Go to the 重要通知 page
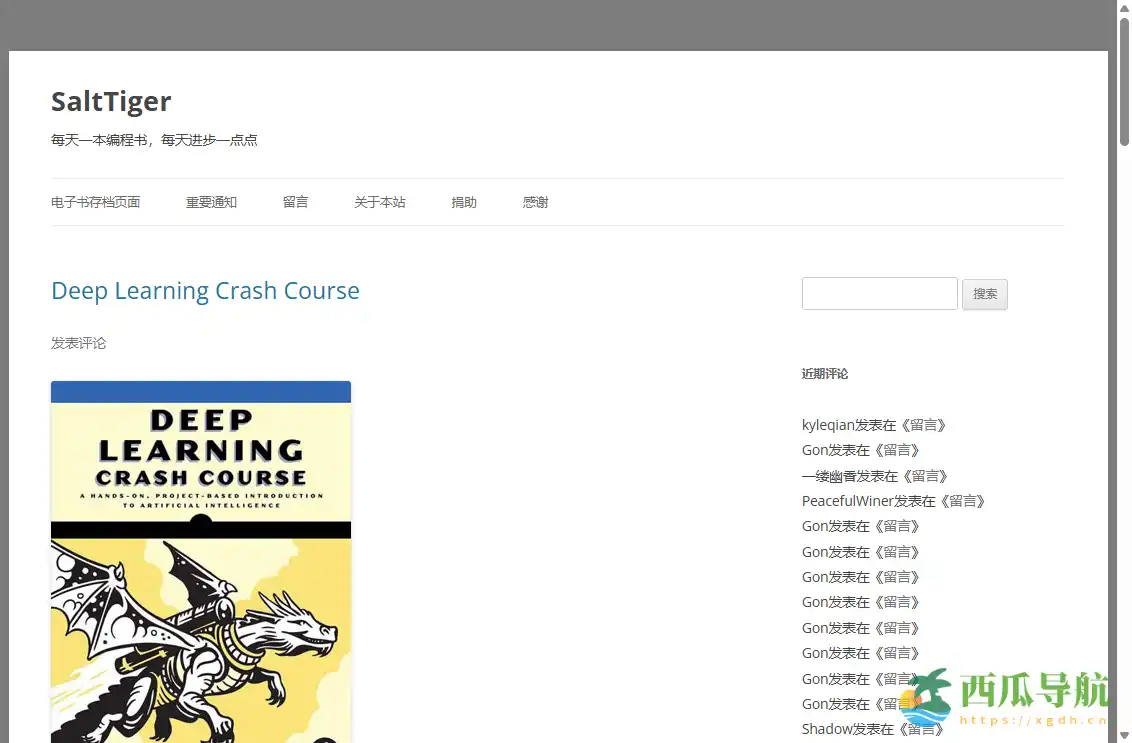Image resolution: width=1132 pixels, height=743 pixels. (x=211, y=202)
